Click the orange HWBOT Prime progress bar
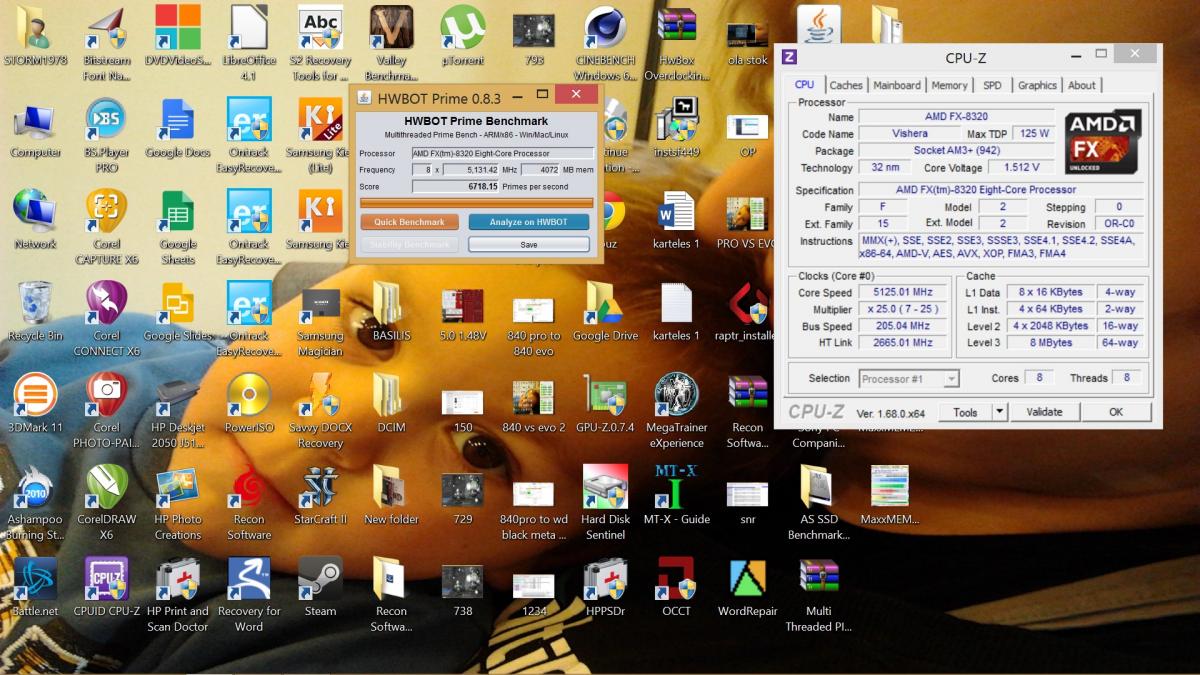 476,203
